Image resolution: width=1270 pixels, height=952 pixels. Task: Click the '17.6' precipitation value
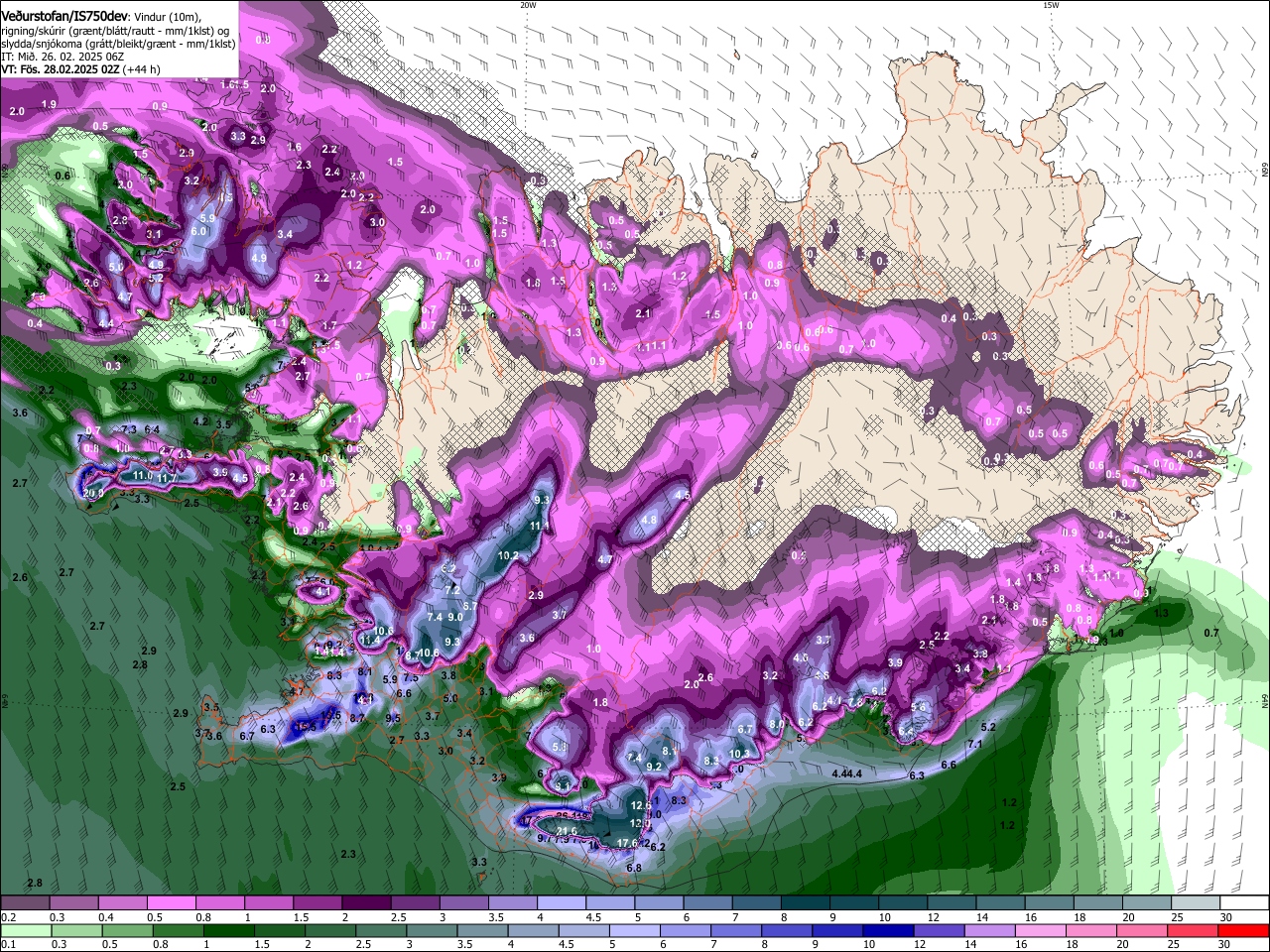[627, 843]
